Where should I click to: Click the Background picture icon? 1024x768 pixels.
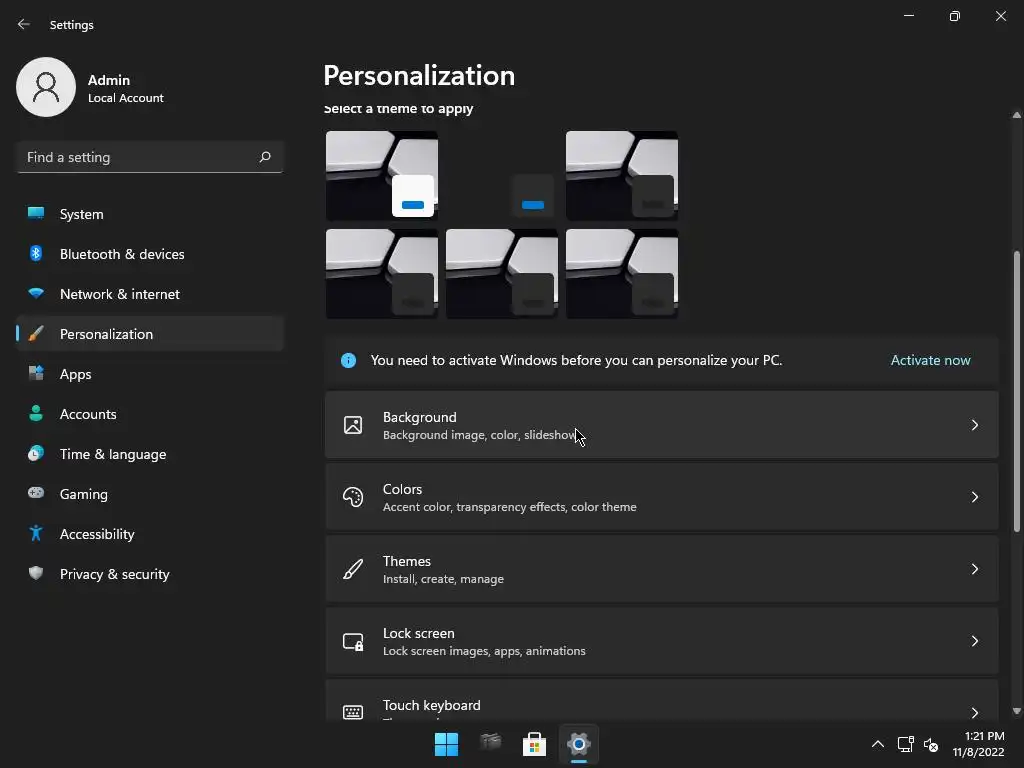[x=353, y=425]
